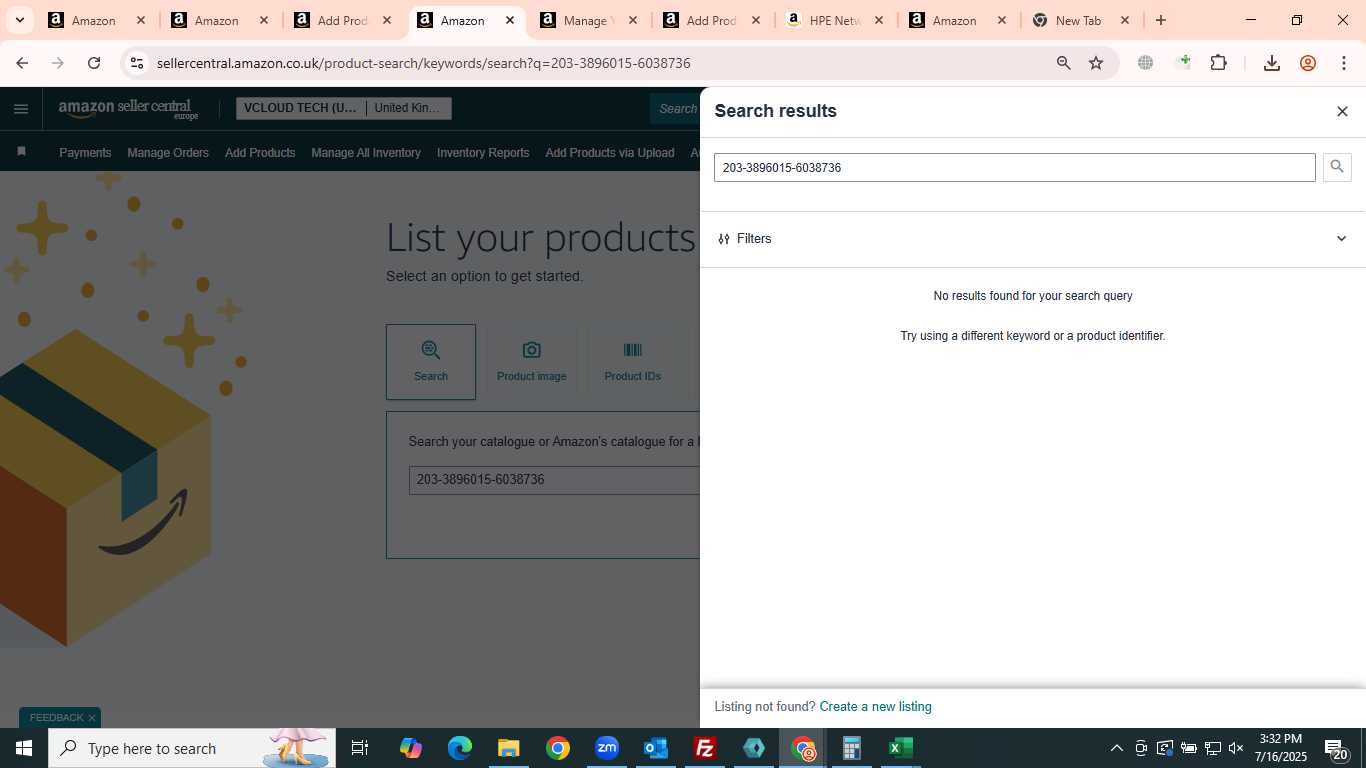Open the VCLOUD TECH account switcher
This screenshot has width=1366, height=768.
[300, 108]
